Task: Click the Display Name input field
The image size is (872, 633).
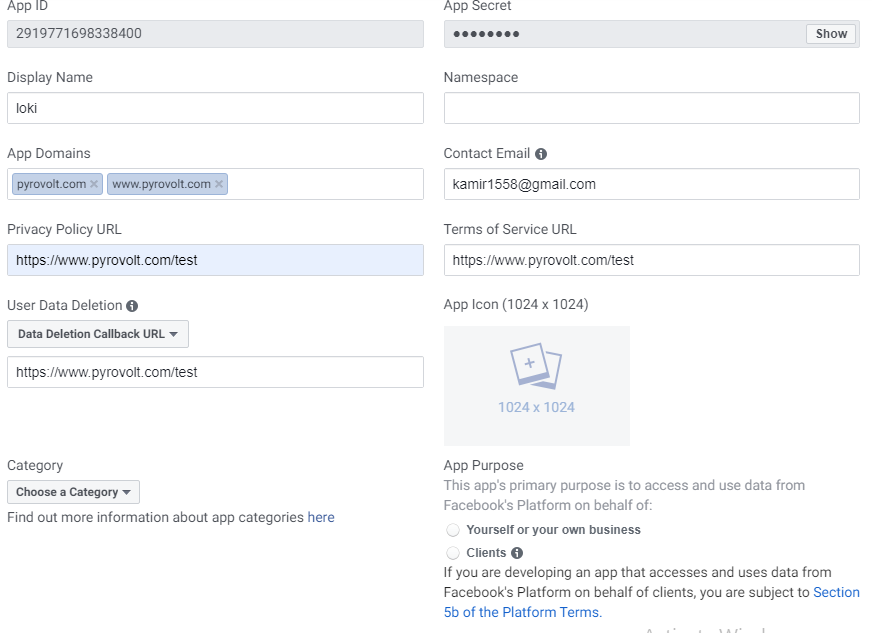Action: click(x=215, y=108)
